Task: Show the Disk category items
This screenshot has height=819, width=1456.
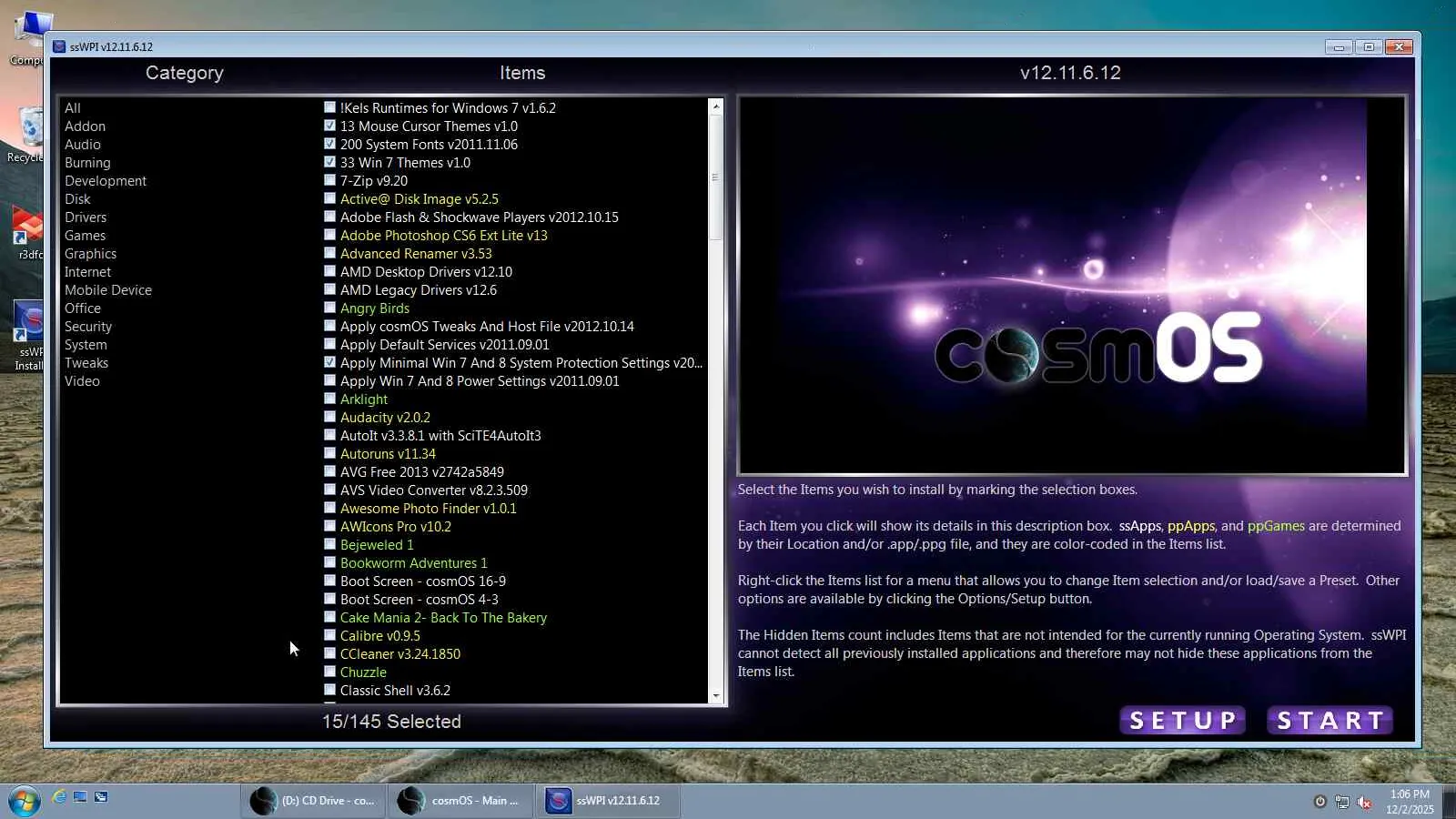Action: (77, 198)
